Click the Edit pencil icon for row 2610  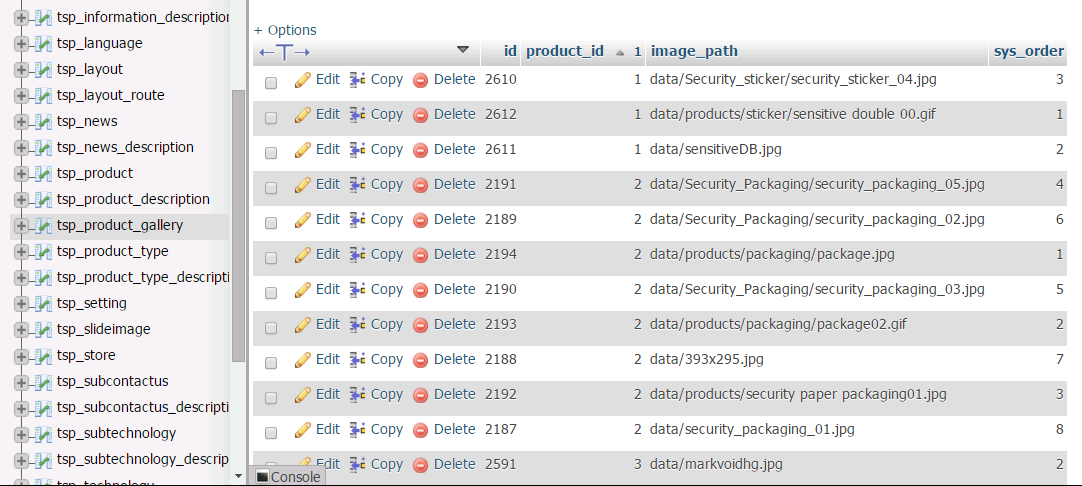[x=303, y=80]
